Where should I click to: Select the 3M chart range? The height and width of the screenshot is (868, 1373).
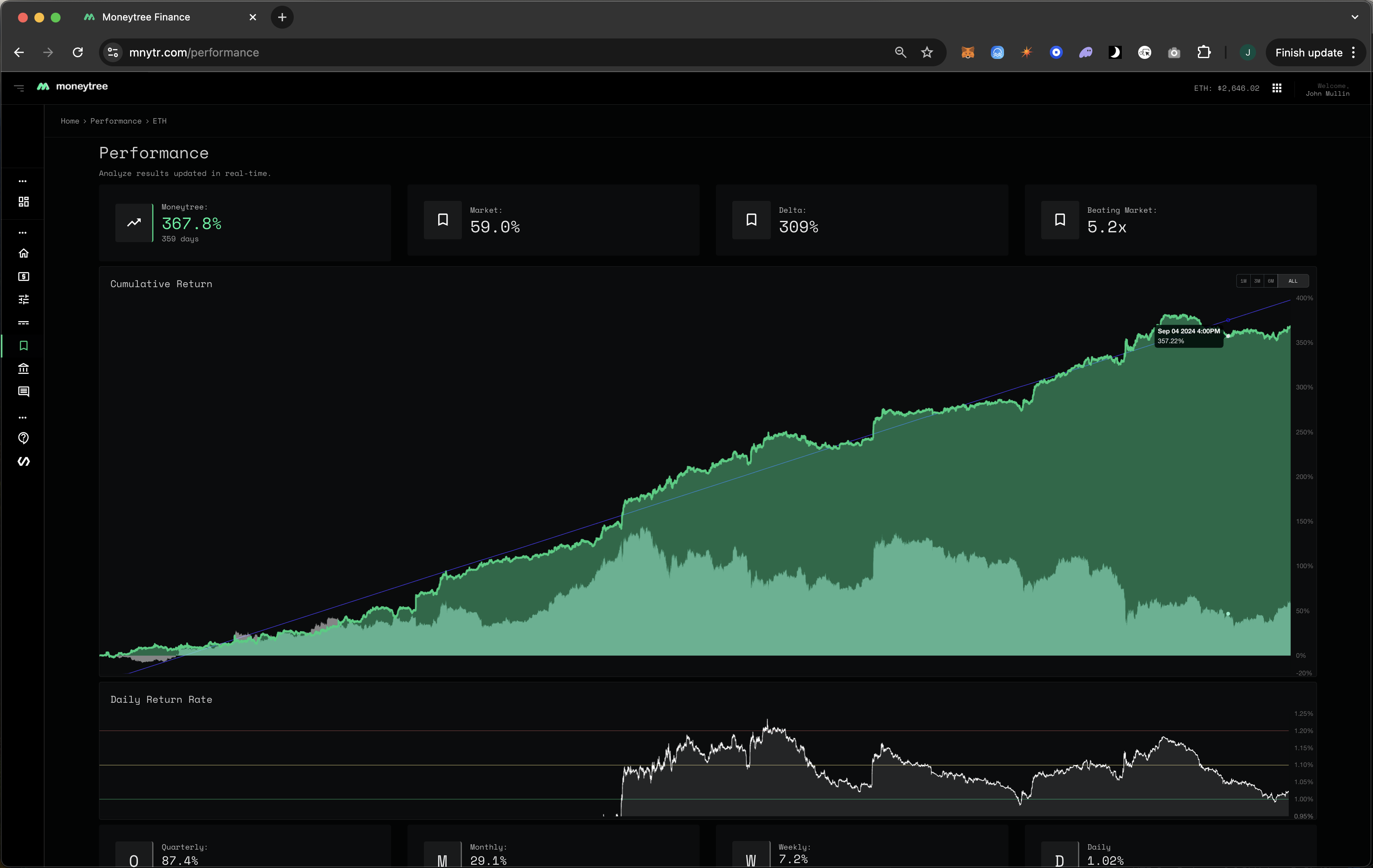[x=1257, y=281]
